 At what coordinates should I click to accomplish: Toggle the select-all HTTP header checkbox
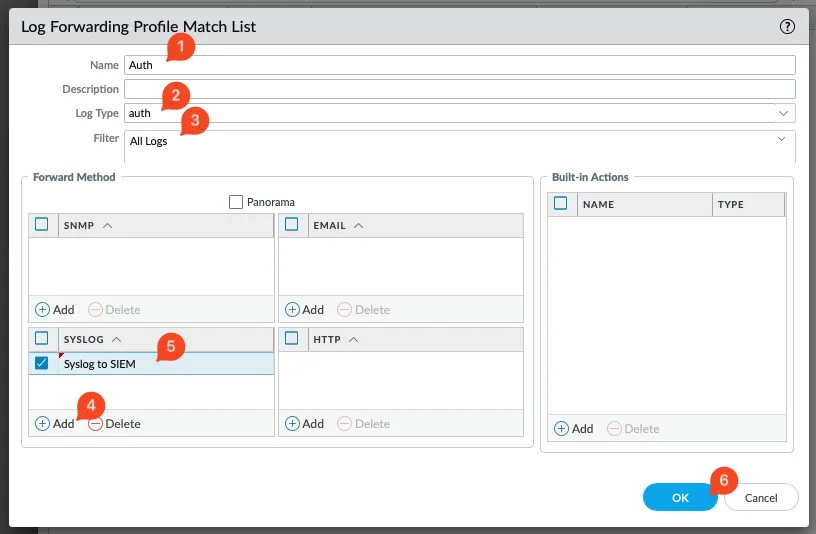coord(292,340)
